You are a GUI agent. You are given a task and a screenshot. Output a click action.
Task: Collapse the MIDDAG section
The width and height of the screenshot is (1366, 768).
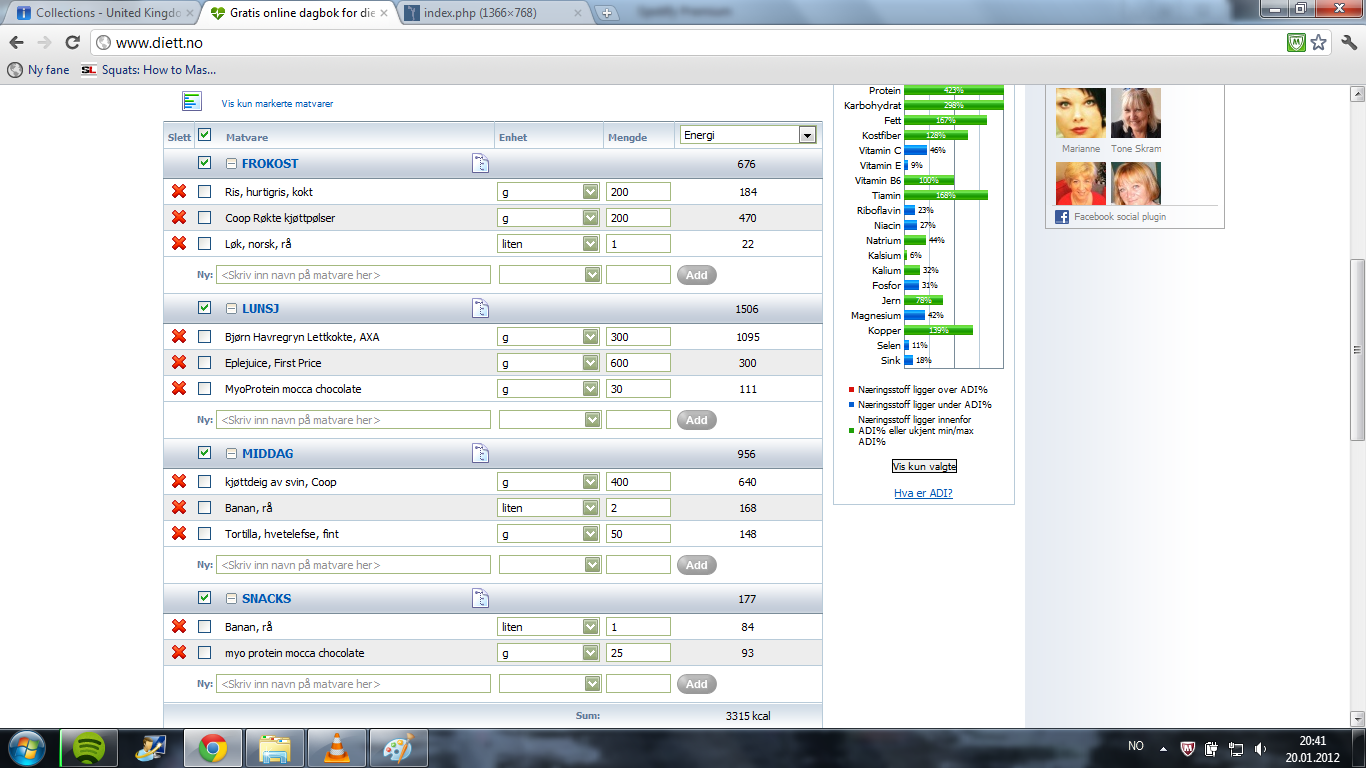click(x=231, y=454)
